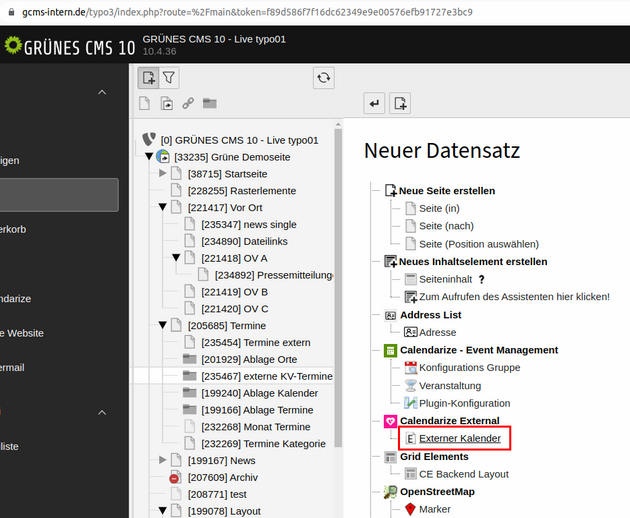Collapse the lower sidebar module group
The image size is (630, 518).
click(x=102, y=412)
